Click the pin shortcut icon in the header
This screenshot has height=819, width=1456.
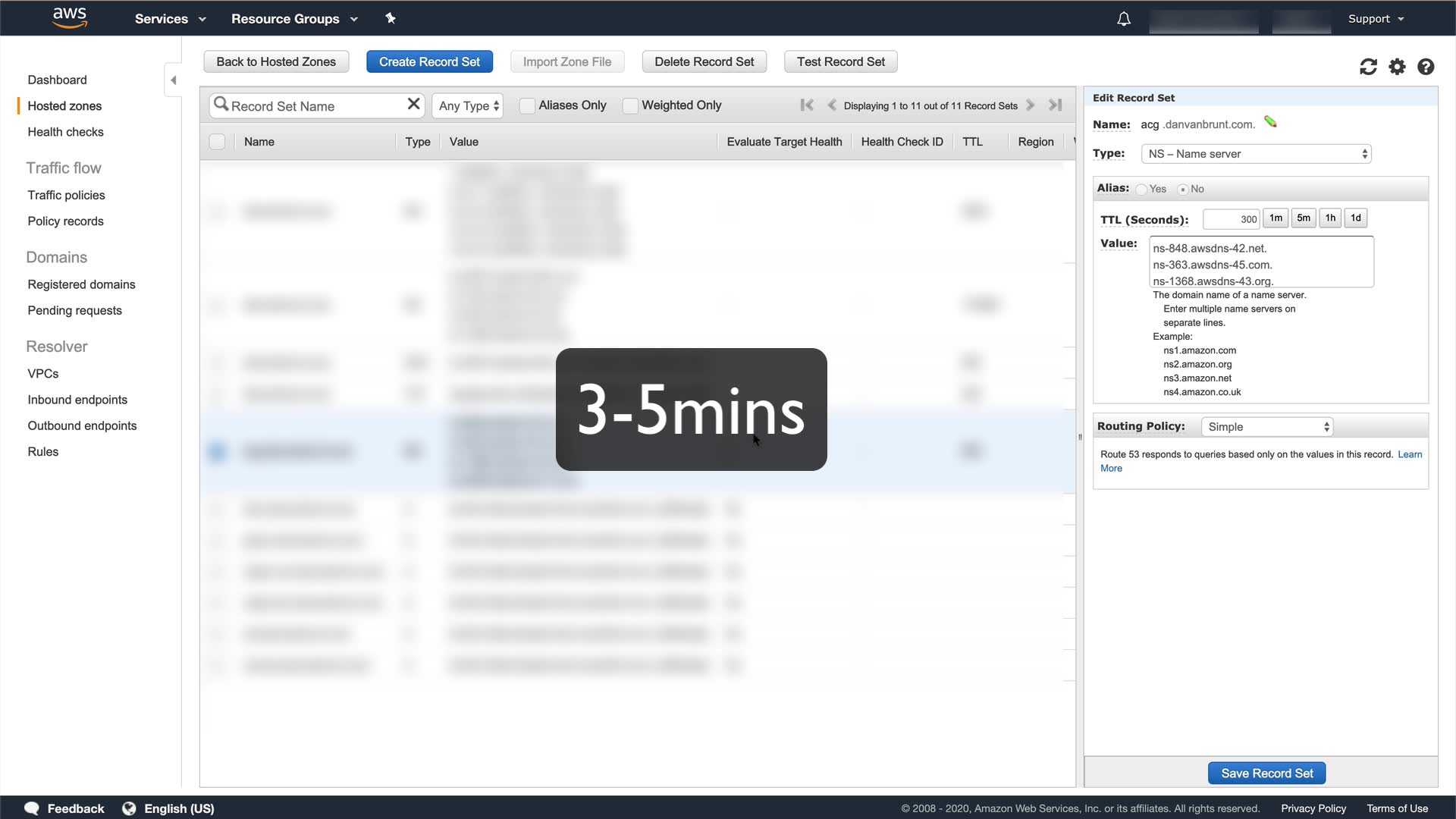point(391,18)
